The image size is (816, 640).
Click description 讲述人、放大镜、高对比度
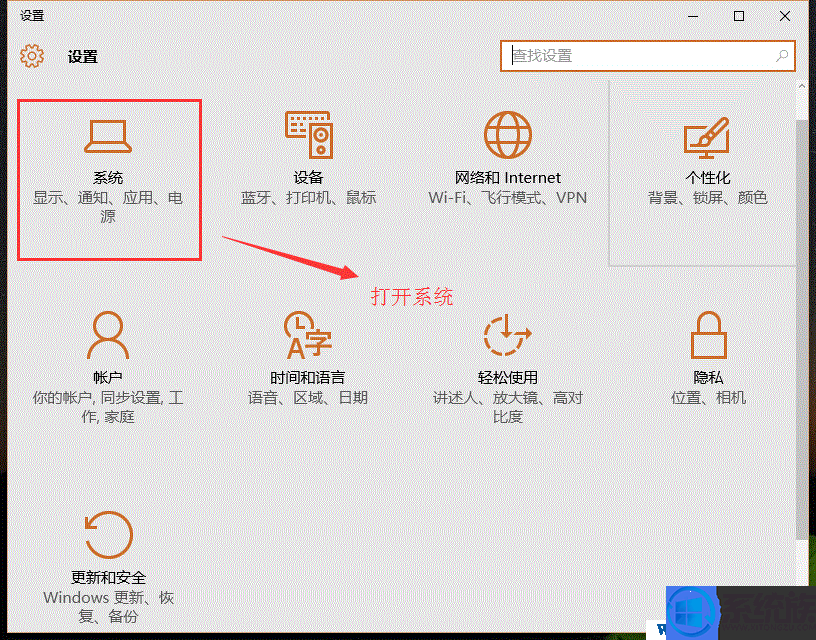click(x=507, y=407)
